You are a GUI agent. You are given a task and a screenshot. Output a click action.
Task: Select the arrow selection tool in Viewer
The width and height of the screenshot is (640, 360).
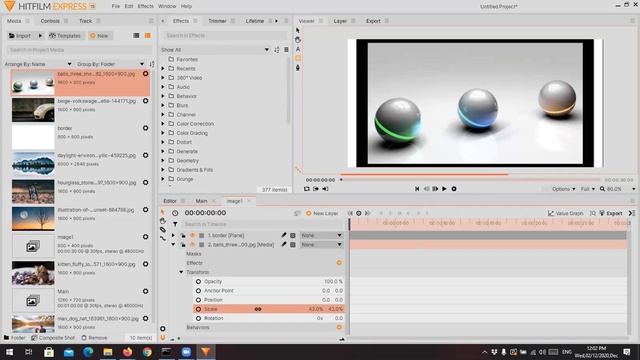(298, 30)
